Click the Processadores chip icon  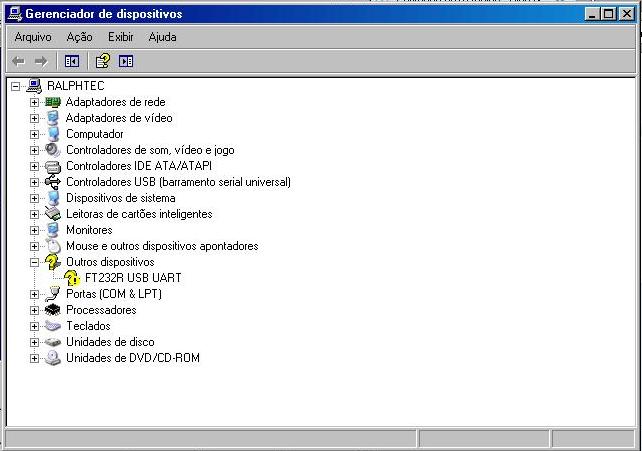[x=53, y=310]
